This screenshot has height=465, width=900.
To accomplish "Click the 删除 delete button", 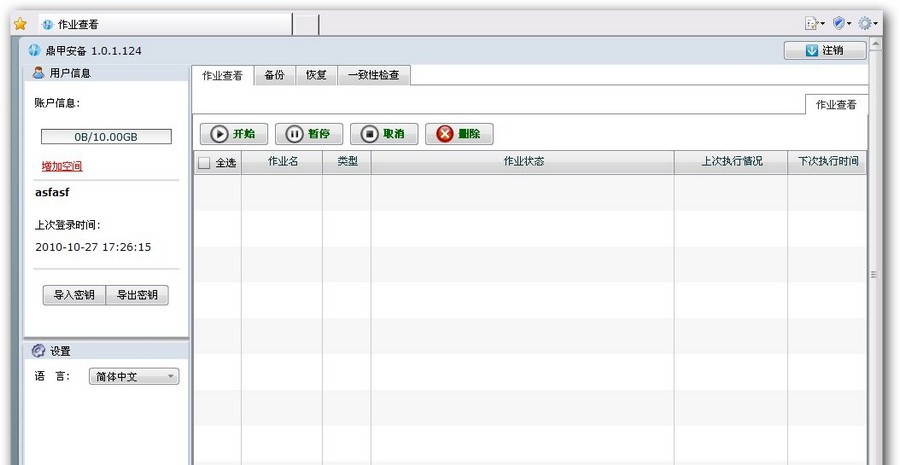I will pyautogui.click(x=459, y=134).
